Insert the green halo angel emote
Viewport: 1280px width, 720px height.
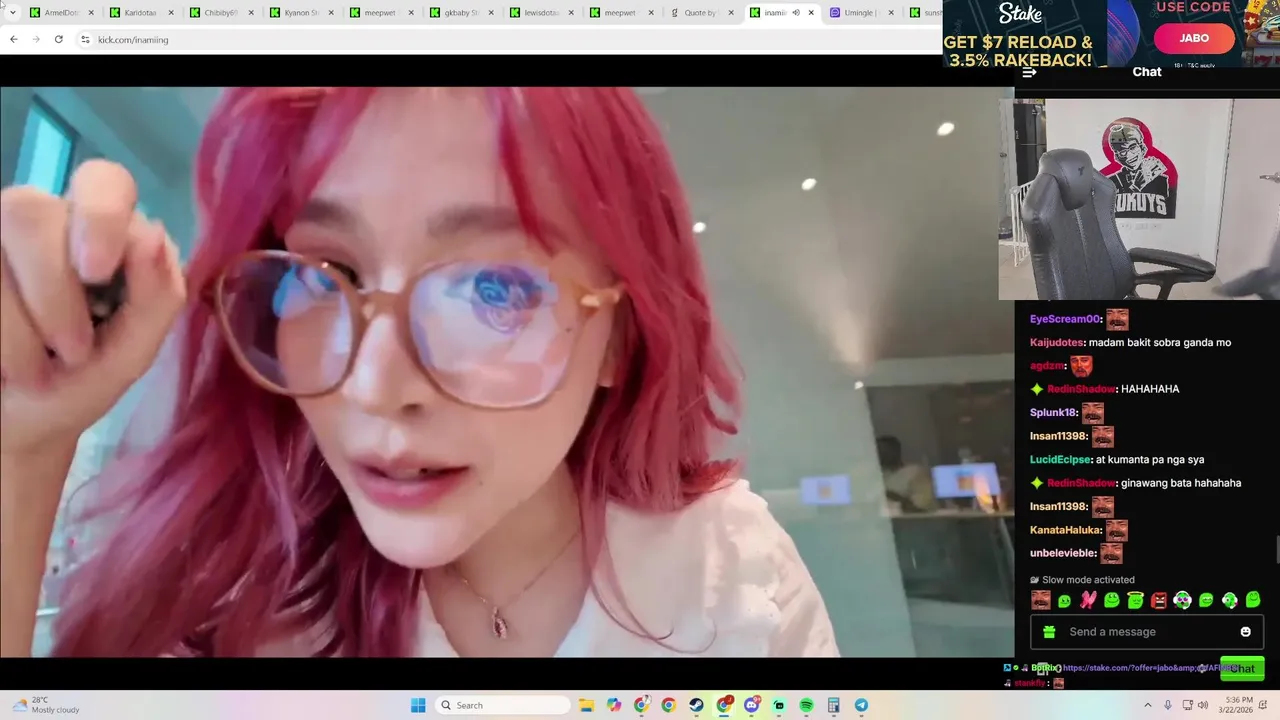pyautogui.click(x=1135, y=600)
